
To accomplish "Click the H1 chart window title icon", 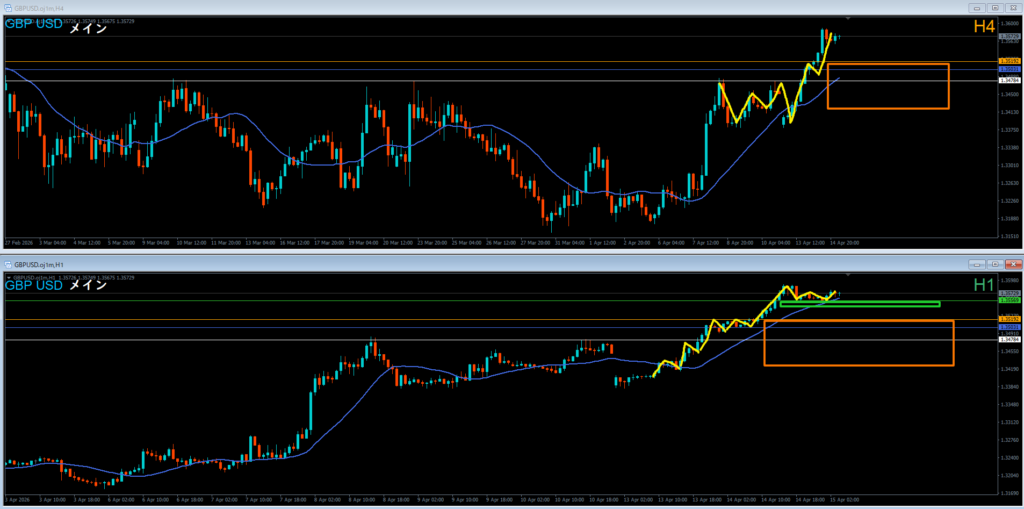I will (x=8, y=264).
